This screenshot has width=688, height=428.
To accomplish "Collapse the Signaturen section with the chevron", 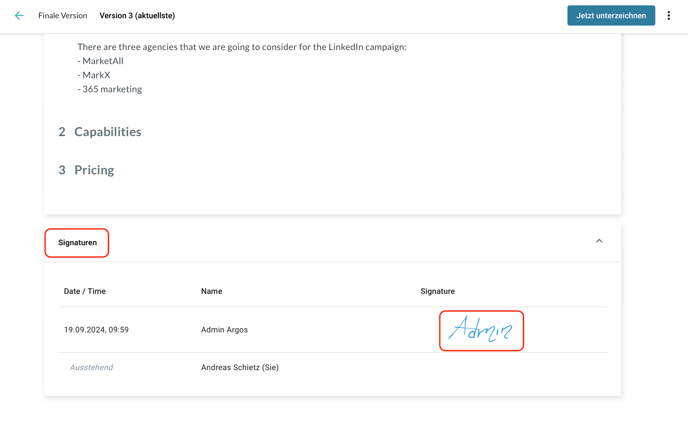I will tap(599, 241).
